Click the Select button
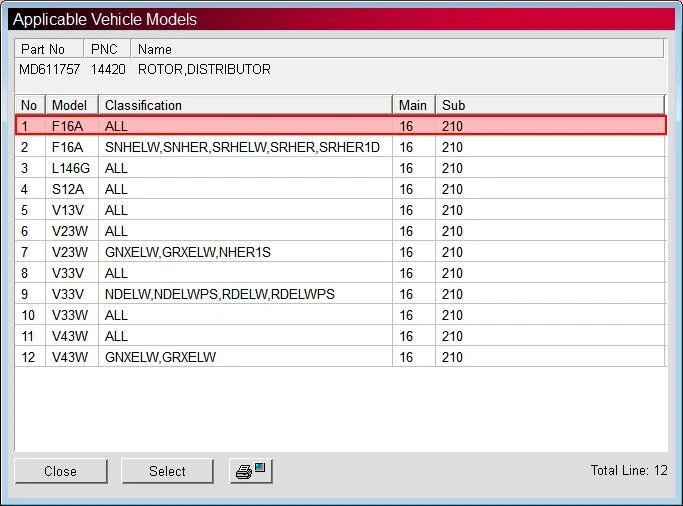 click(167, 471)
